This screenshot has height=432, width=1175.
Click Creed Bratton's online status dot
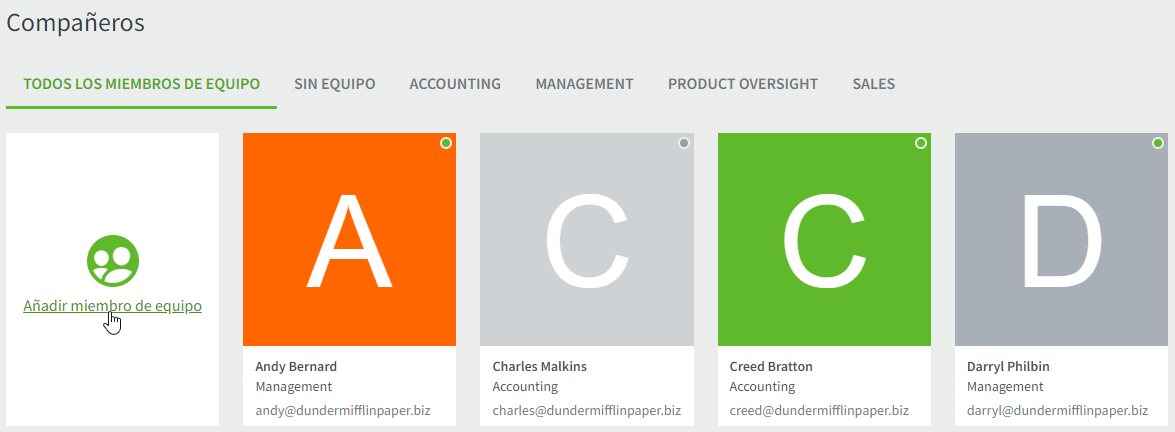pyautogui.click(x=921, y=143)
